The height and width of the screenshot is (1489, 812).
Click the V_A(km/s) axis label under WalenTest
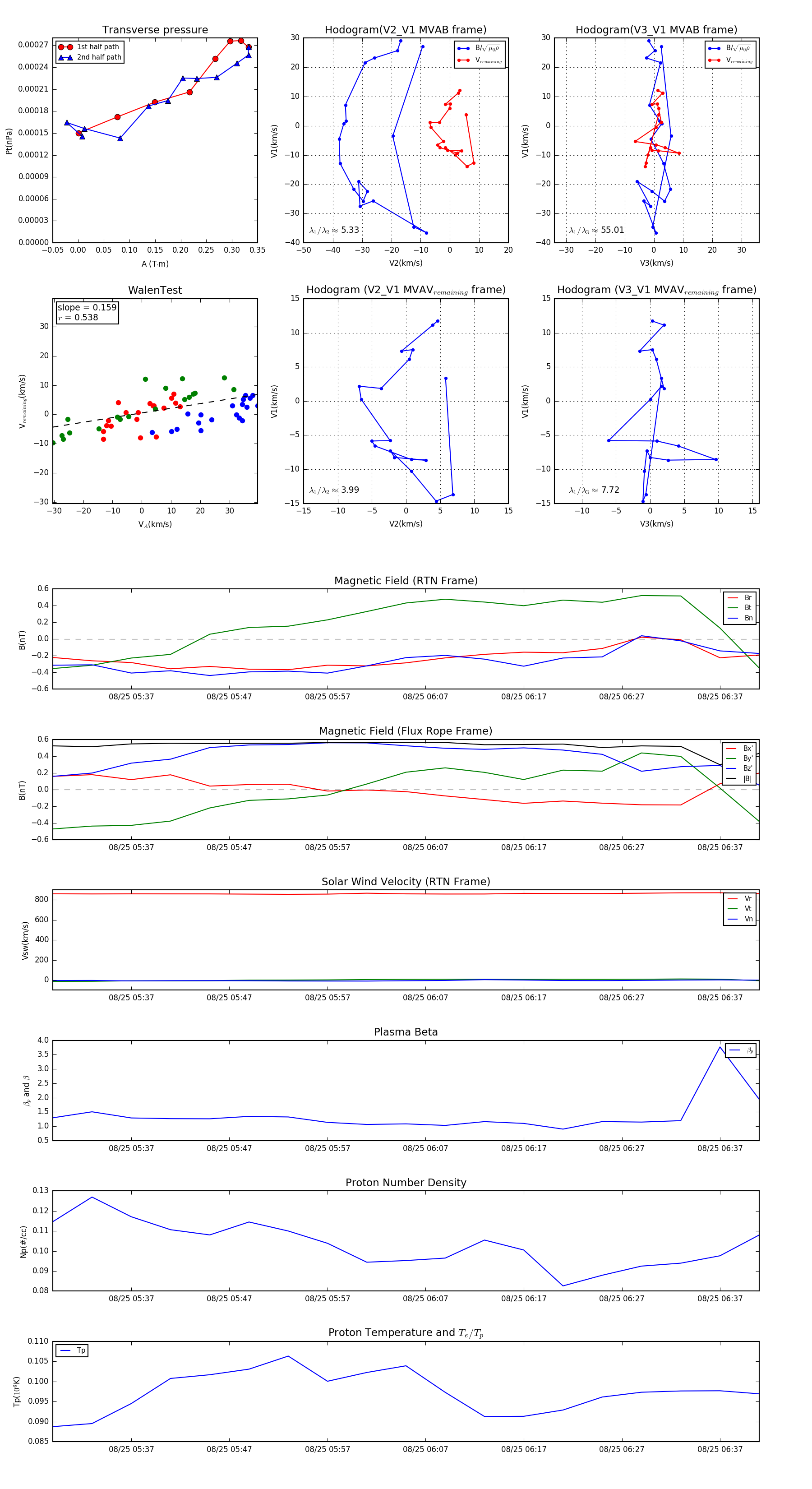(x=155, y=525)
